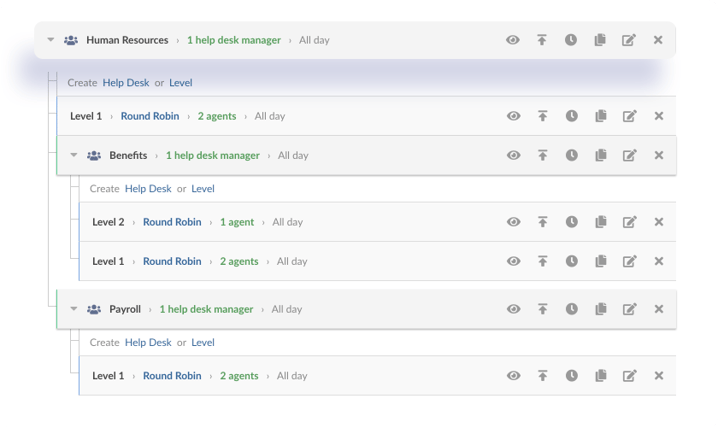The image size is (718, 428).
Task: Click the clock schedule icon for Human Resources
Action: coord(571,40)
